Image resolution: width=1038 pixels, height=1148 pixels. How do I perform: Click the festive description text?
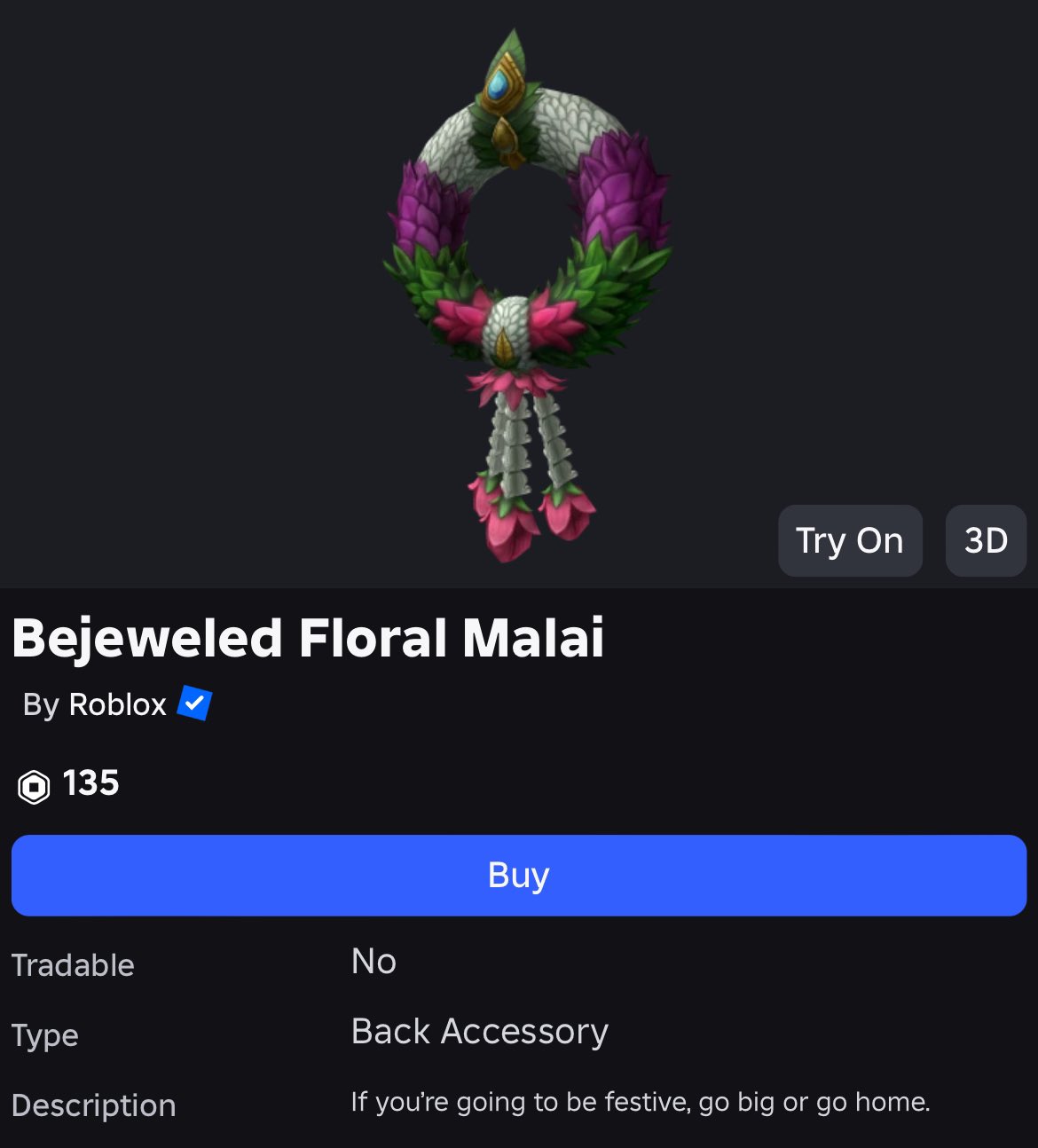tap(641, 1102)
